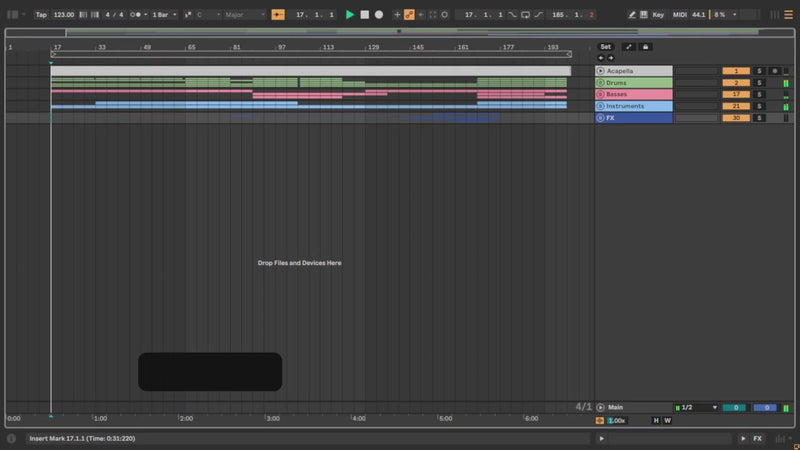Solo the Drums track
Screen dimensions: 800x450
(x=759, y=83)
